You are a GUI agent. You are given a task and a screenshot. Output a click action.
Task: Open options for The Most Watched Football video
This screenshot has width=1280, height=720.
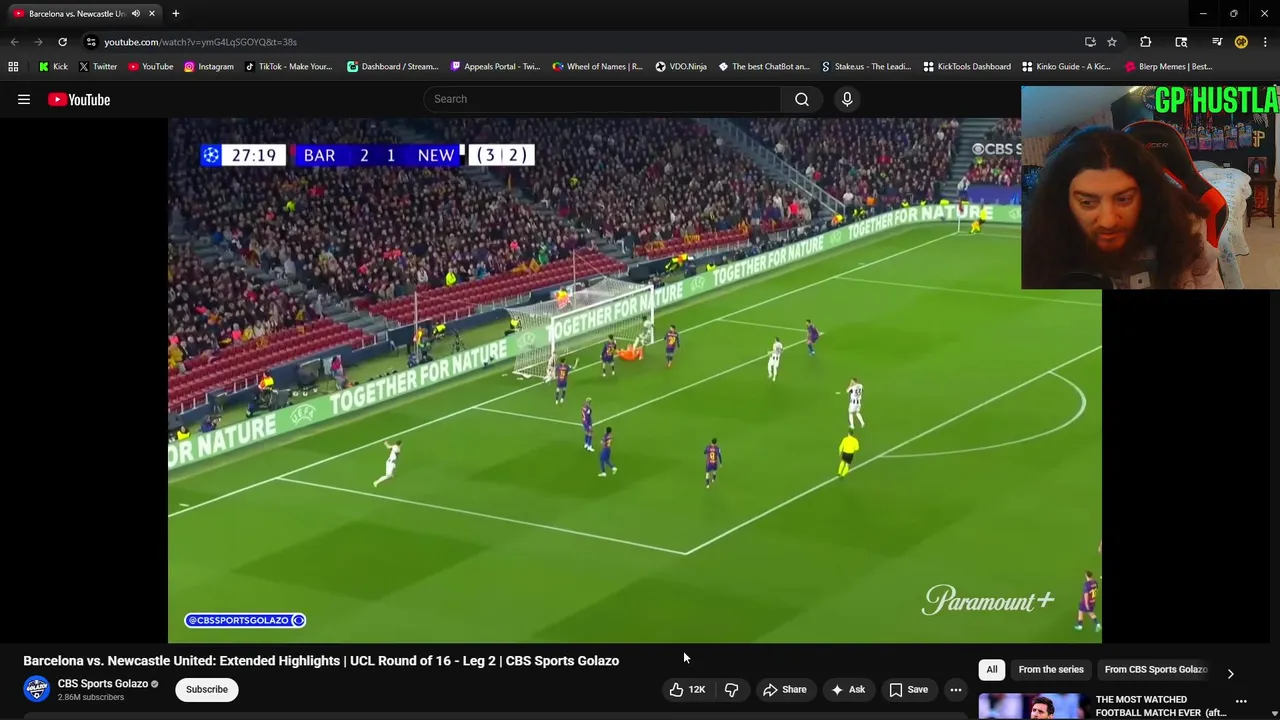pyautogui.click(x=1241, y=702)
